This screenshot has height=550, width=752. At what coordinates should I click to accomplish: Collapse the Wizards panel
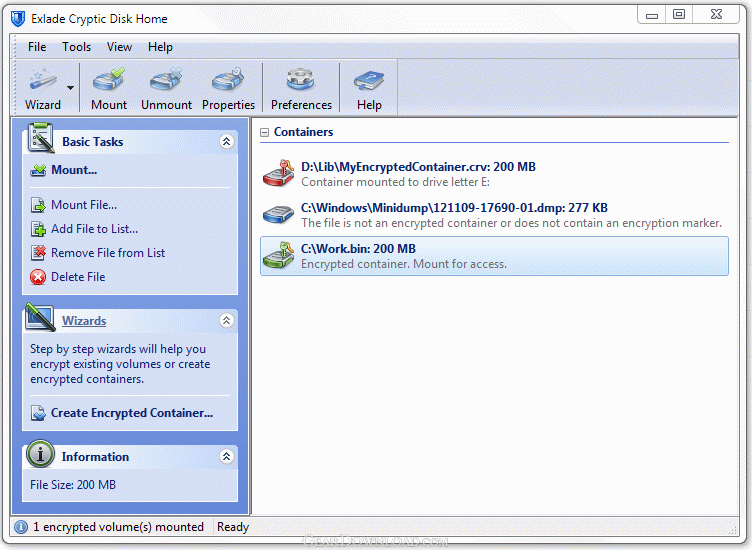226,320
